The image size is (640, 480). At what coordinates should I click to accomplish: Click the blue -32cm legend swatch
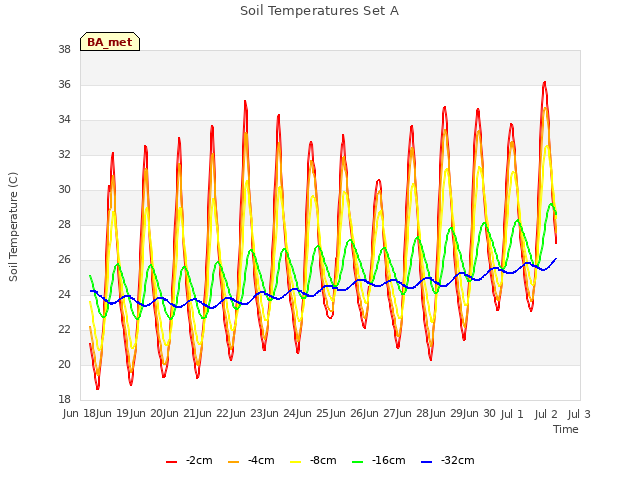(426, 462)
